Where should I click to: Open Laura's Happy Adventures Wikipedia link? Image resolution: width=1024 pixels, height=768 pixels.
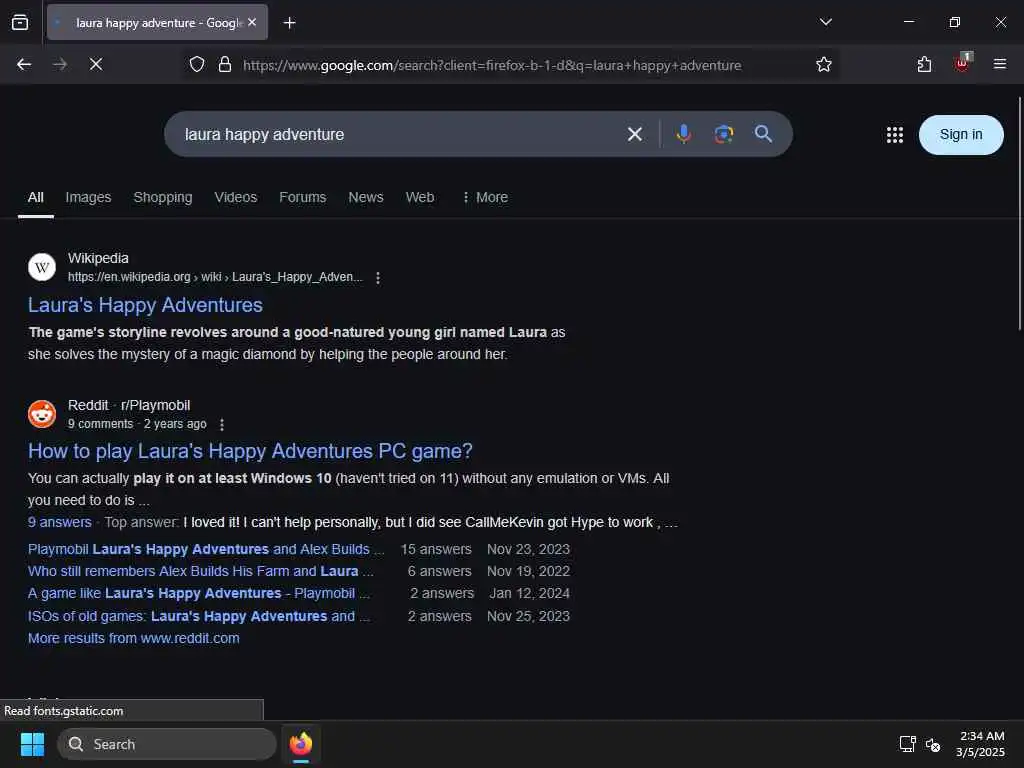point(145,305)
